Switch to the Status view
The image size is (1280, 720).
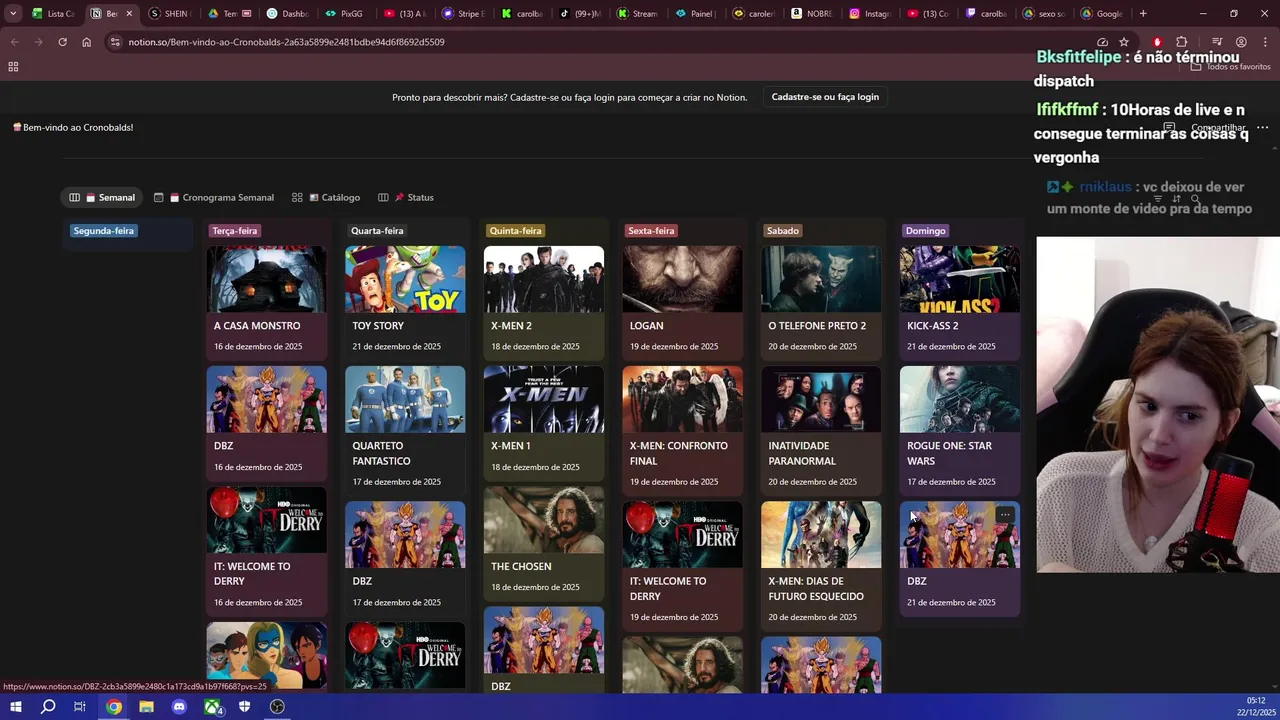point(406,198)
